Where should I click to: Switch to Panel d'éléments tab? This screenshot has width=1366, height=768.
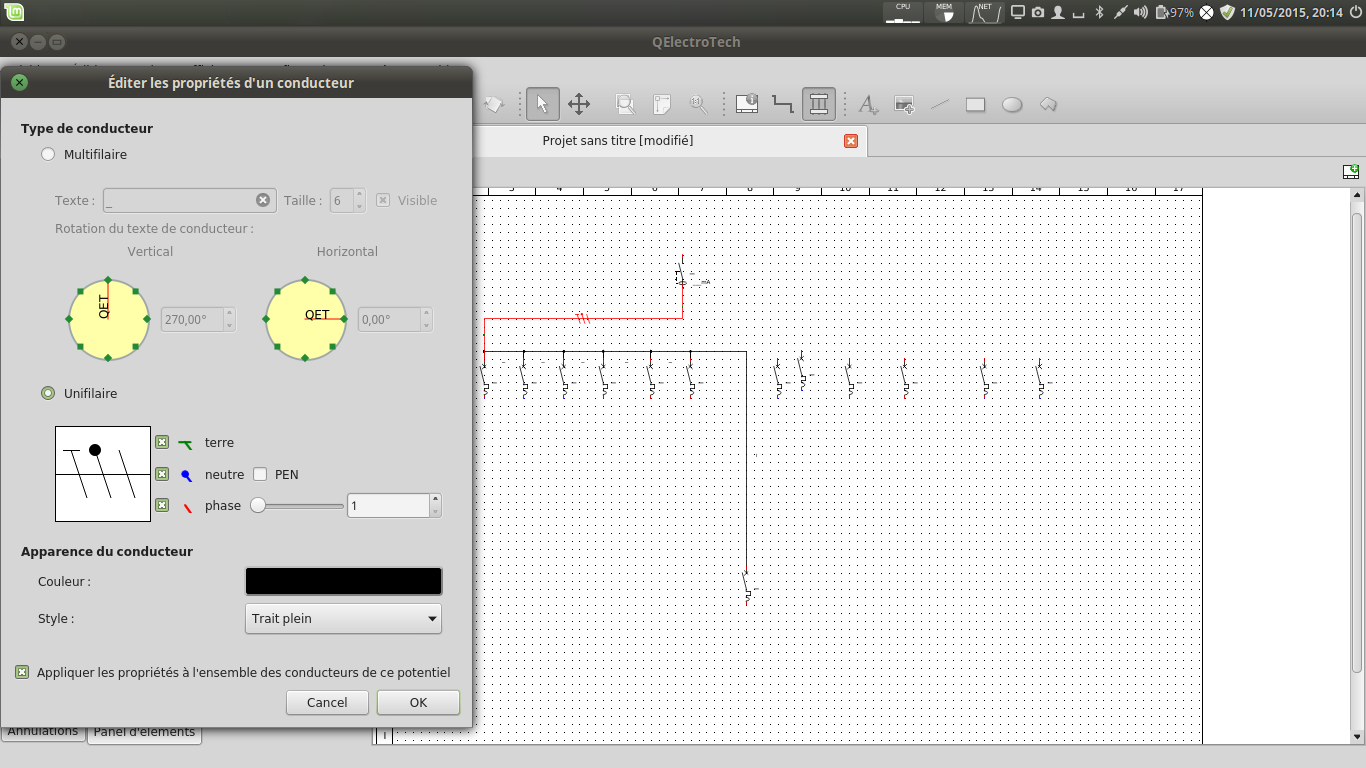point(145,732)
